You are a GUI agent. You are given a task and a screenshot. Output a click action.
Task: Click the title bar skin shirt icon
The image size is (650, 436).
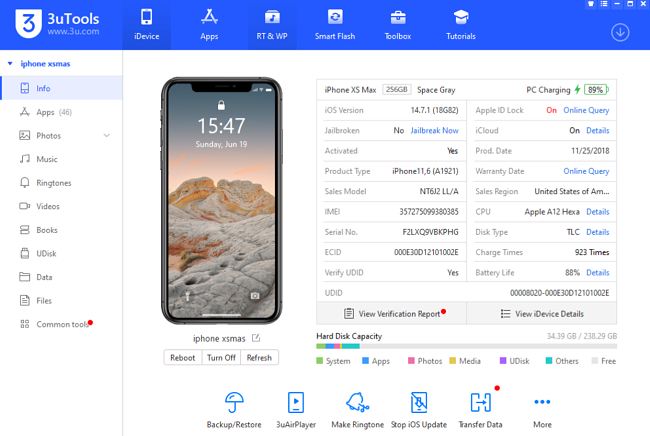[591, 4]
